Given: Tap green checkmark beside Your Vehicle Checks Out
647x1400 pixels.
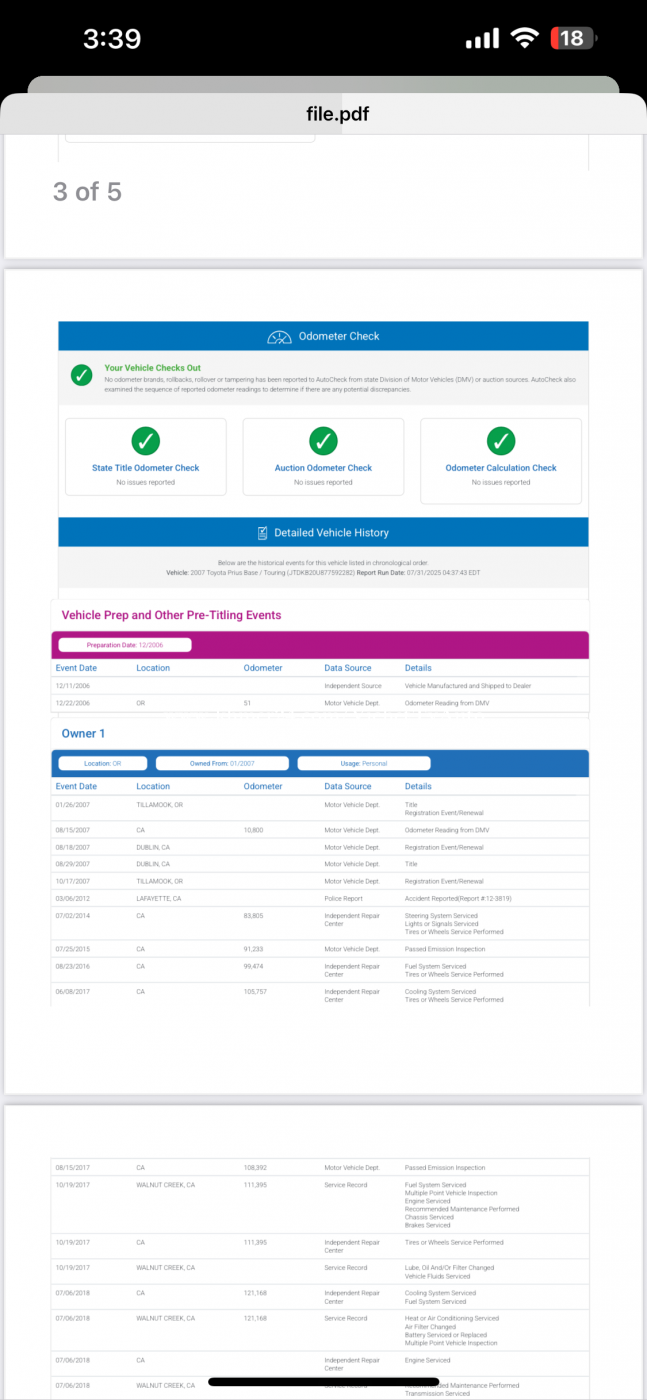Looking at the screenshot, I should (x=82, y=376).
